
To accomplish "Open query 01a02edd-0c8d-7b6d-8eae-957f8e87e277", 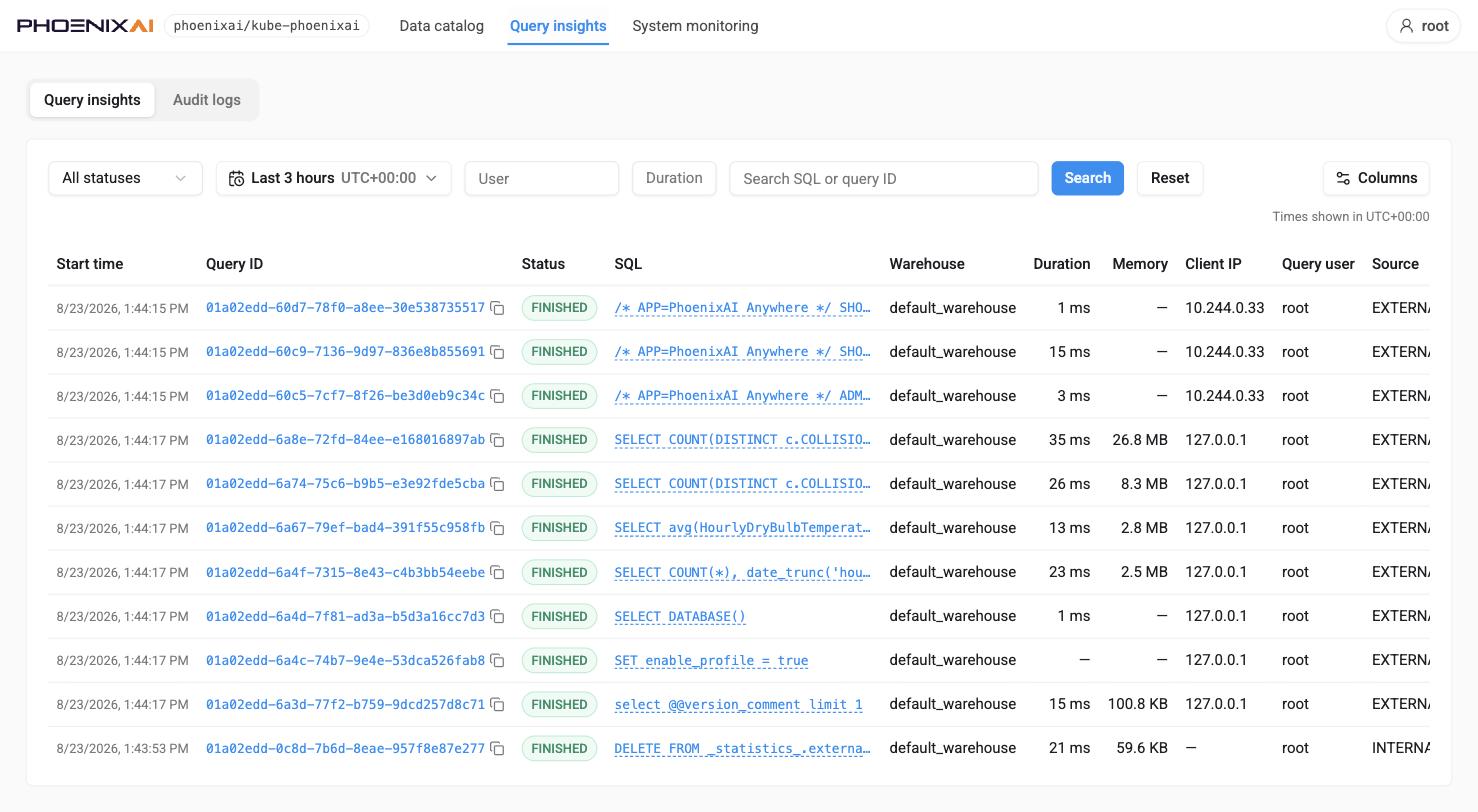I will (x=345, y=748).
